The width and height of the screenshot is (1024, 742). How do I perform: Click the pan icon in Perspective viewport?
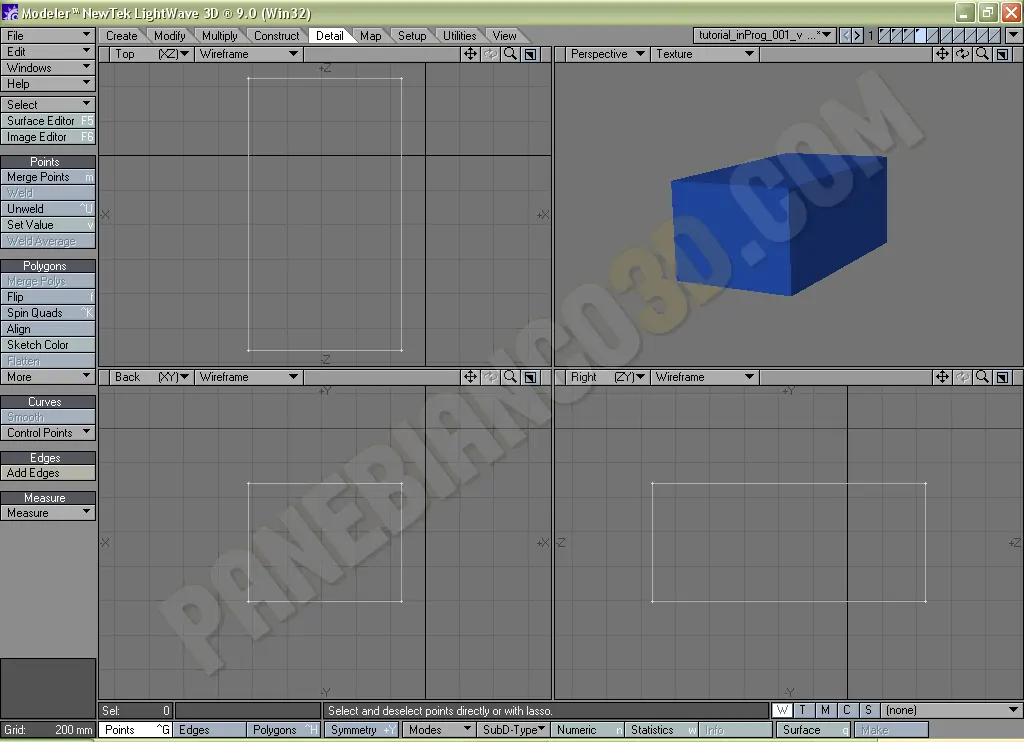[942, 54]
